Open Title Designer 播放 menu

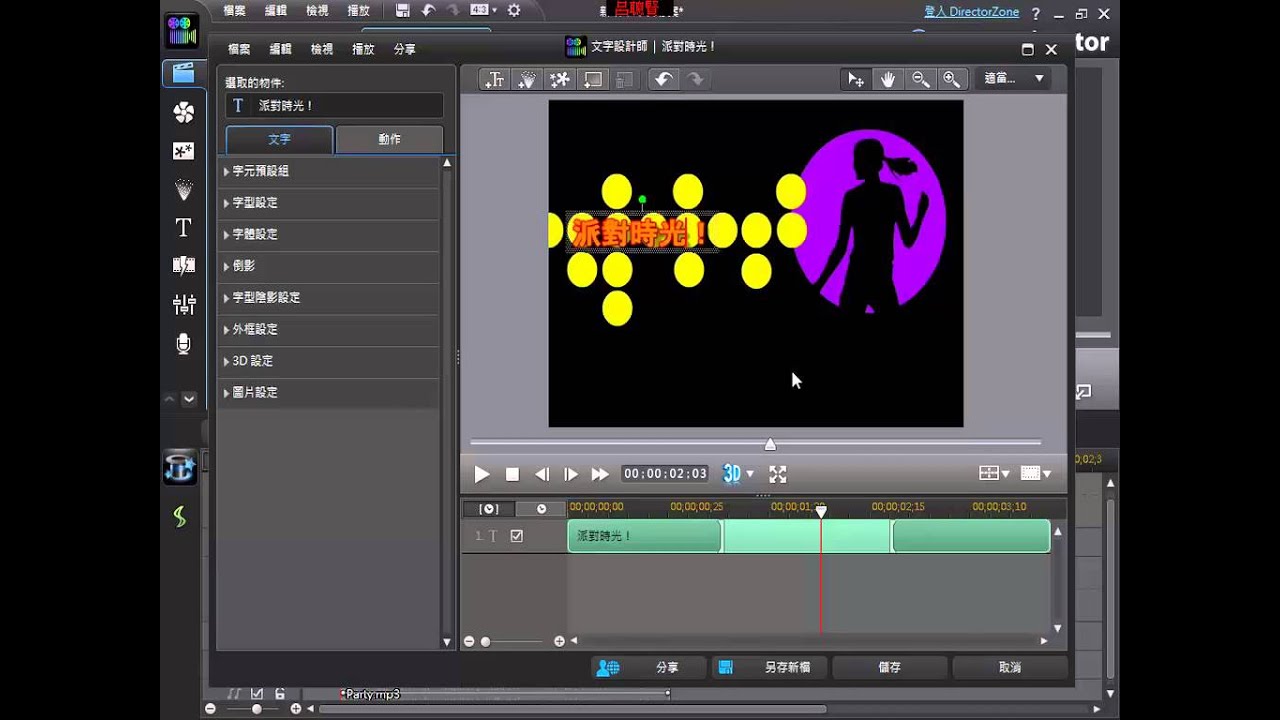(363, 49)
